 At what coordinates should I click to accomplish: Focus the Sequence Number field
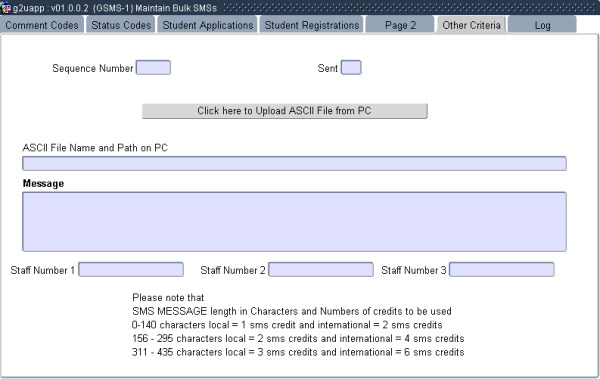point(153,68)
